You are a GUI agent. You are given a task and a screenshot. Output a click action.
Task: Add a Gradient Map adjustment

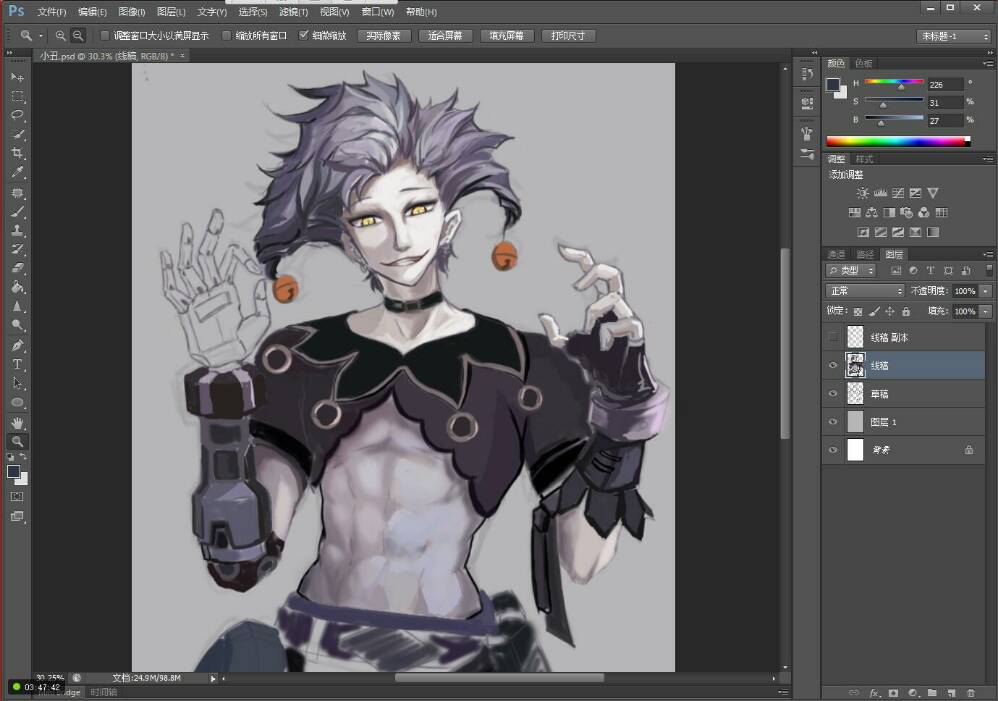[932, 232]
